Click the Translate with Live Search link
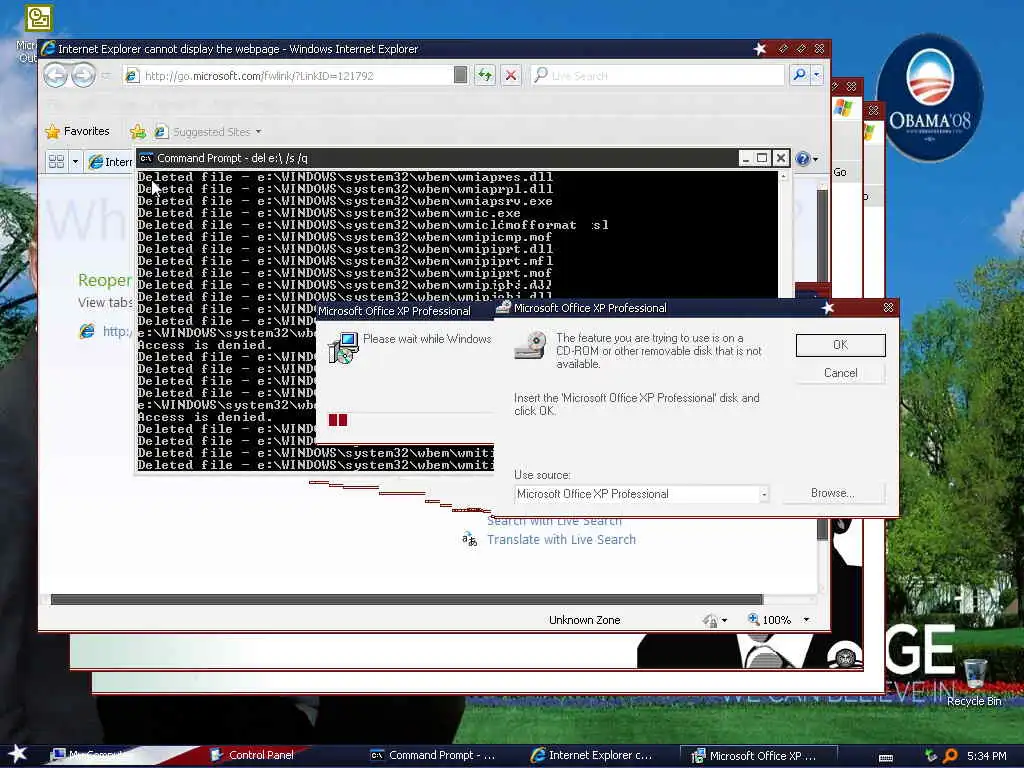Image resolution: width=1024 pixels, height=768 pixels. click(x=561, y=539)
